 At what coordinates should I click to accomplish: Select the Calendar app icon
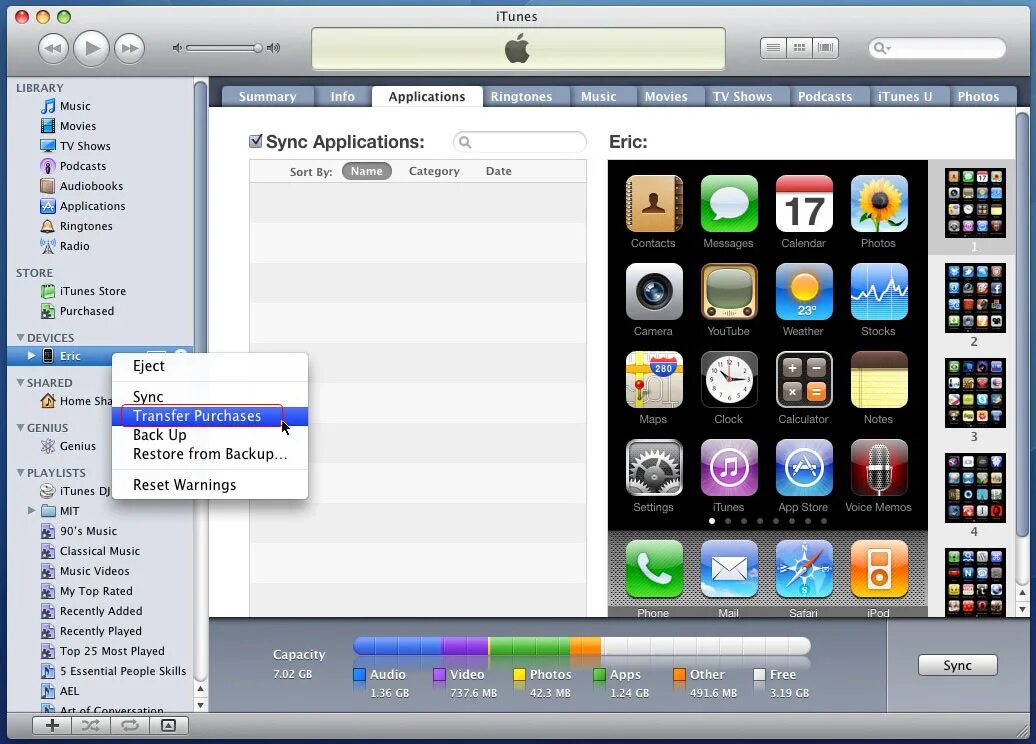pyautogui.click(x=804, y=204)
